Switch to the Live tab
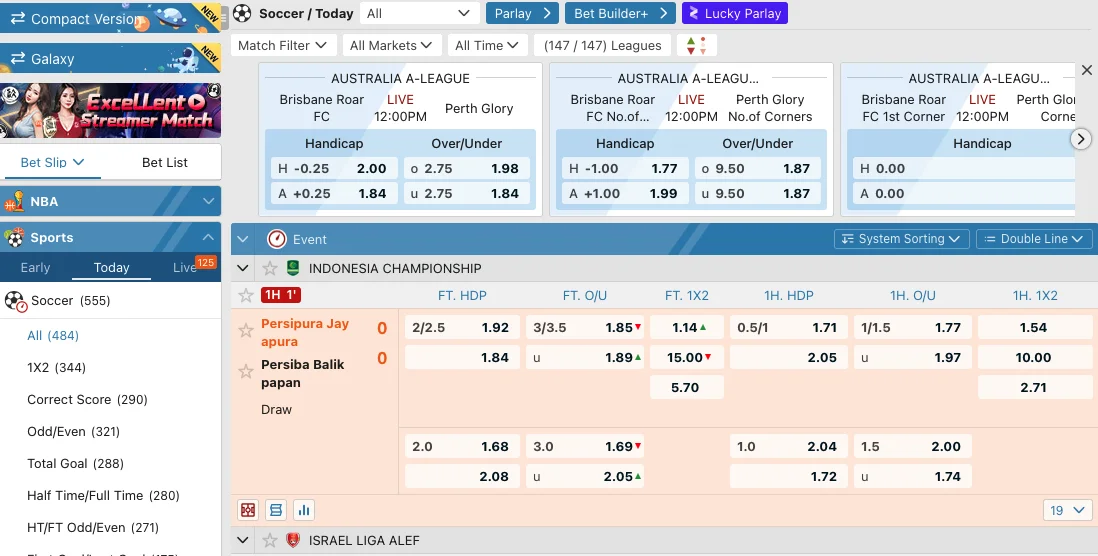This screenshot has height=556, width=1098. click(186, 267)
